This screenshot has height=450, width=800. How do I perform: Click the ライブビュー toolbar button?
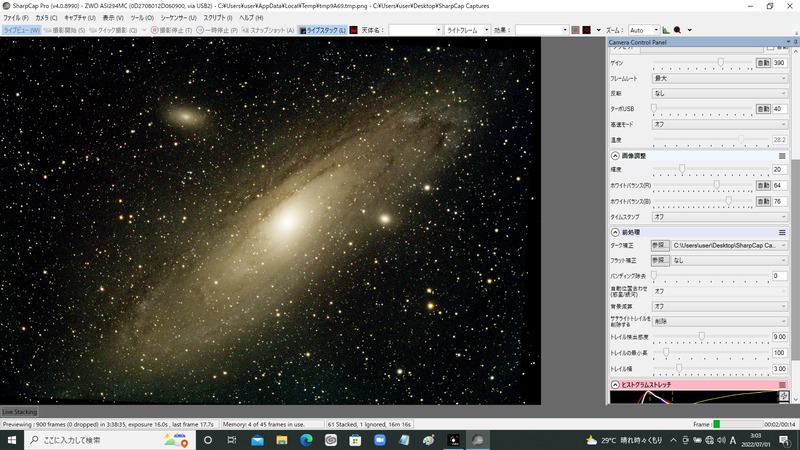click(21, 30)
